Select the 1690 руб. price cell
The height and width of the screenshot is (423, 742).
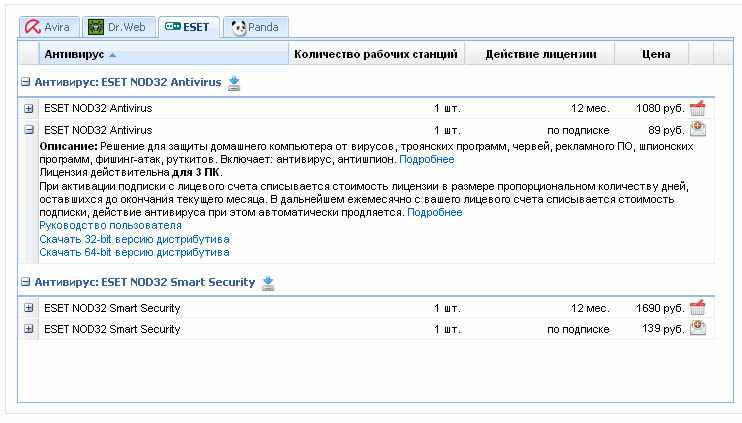click(x=660, y=308)
